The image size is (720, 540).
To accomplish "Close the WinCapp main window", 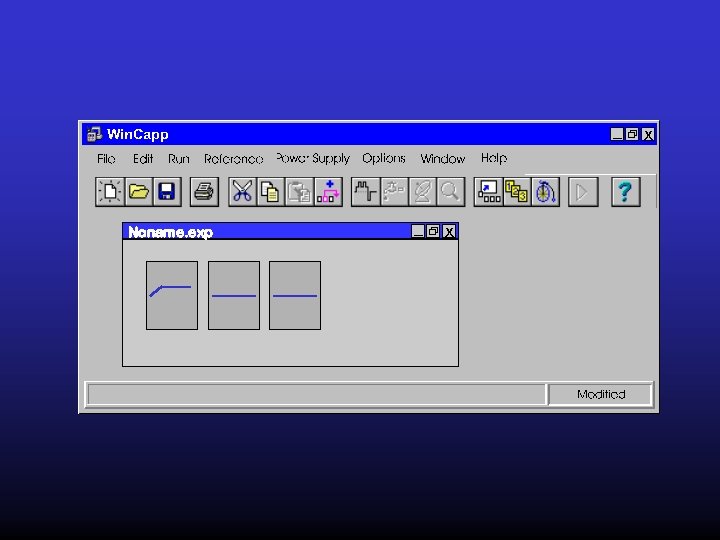I will [648, 134].
